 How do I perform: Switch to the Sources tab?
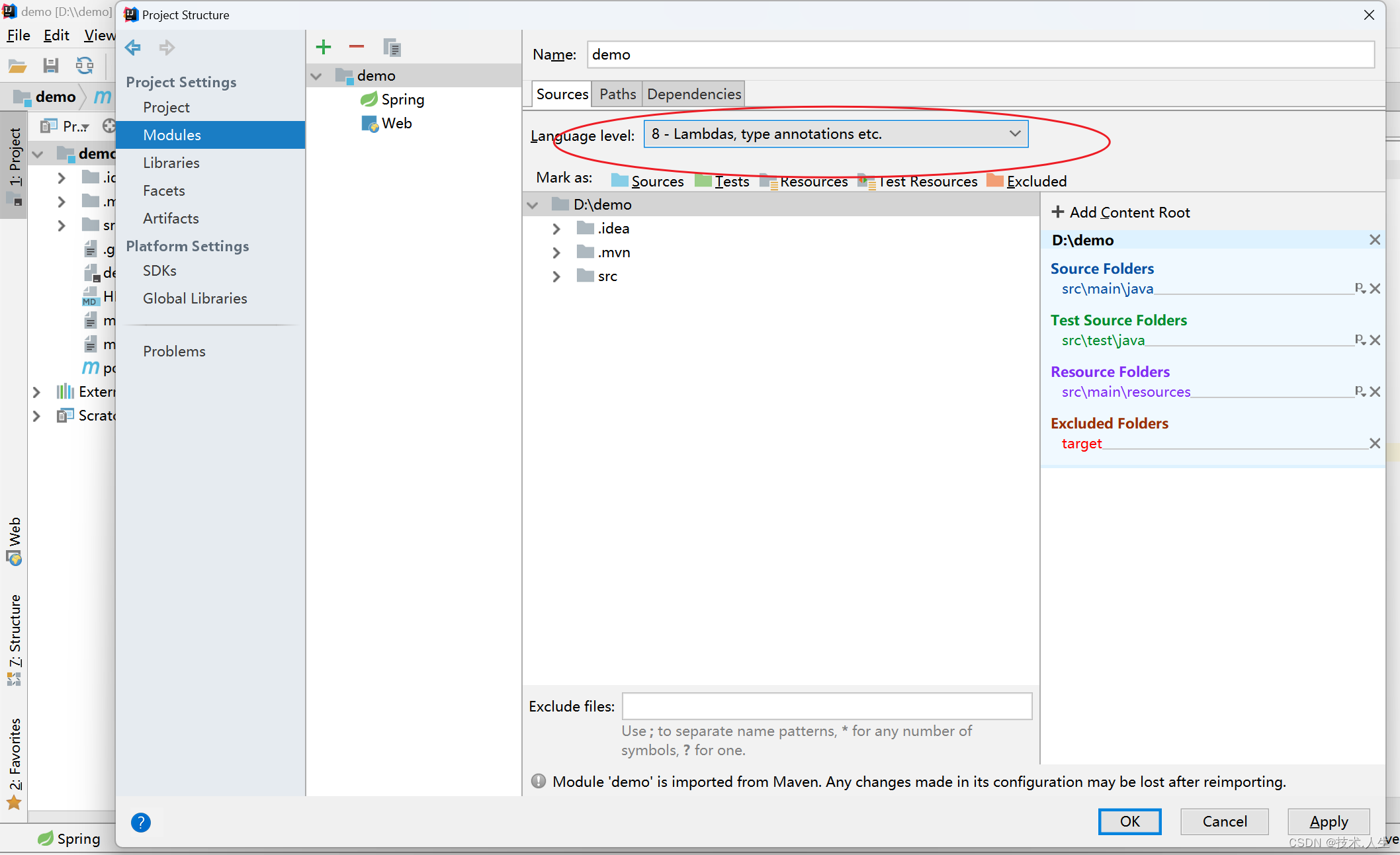tap(562, 94)
